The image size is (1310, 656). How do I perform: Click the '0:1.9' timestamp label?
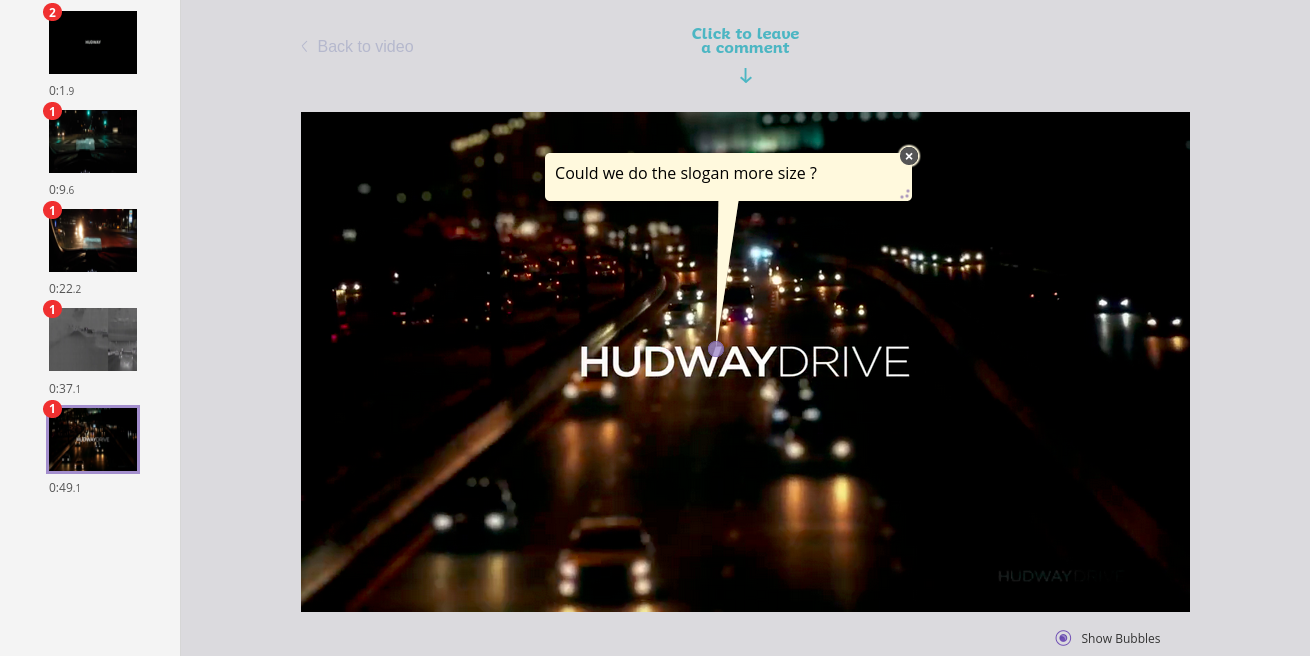[62, 91]
